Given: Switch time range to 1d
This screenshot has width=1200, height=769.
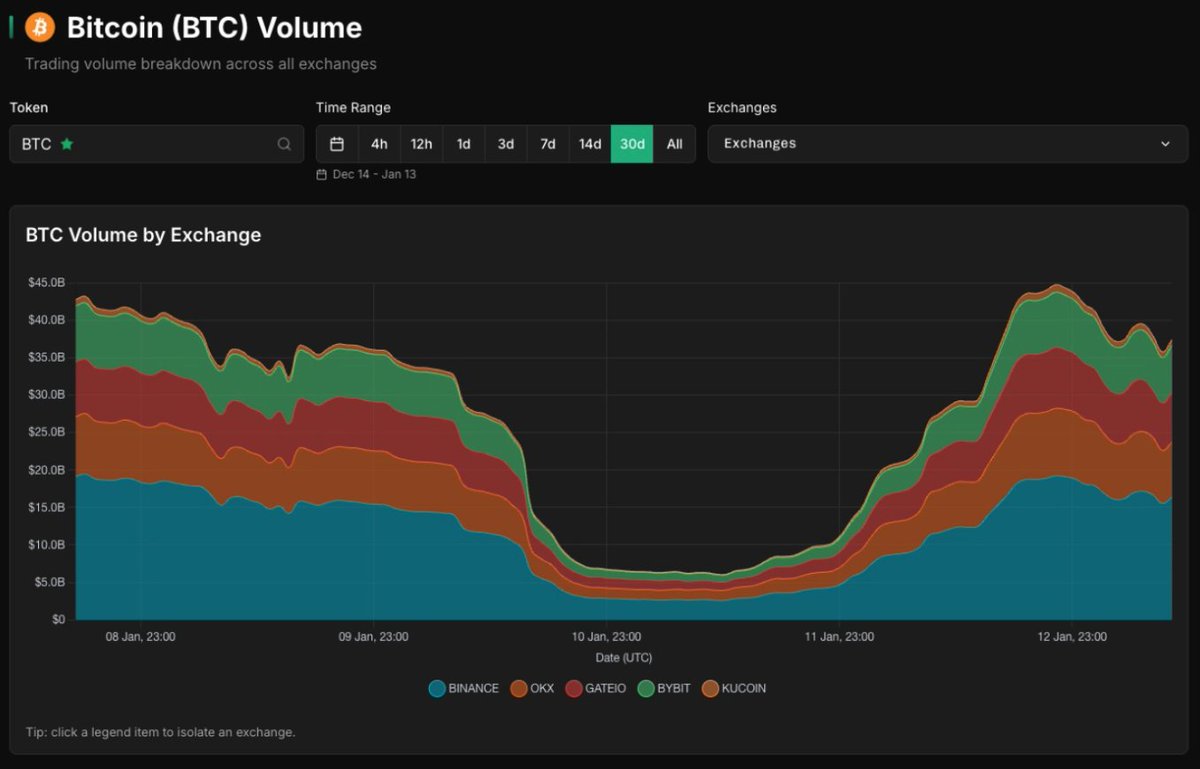Looking at the screenshot, I should 464,144.
